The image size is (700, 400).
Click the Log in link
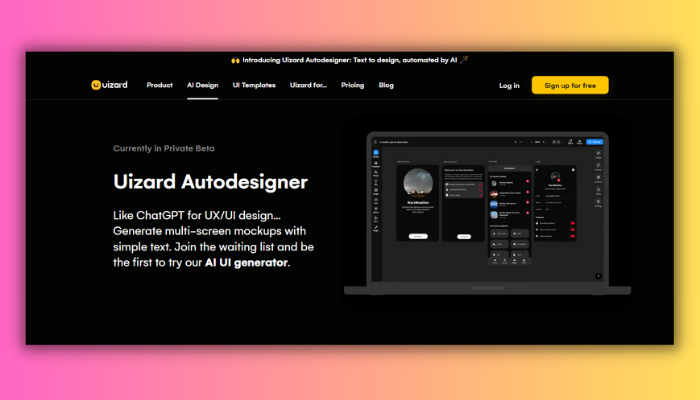pyautogui.click(x=509, y=85)
